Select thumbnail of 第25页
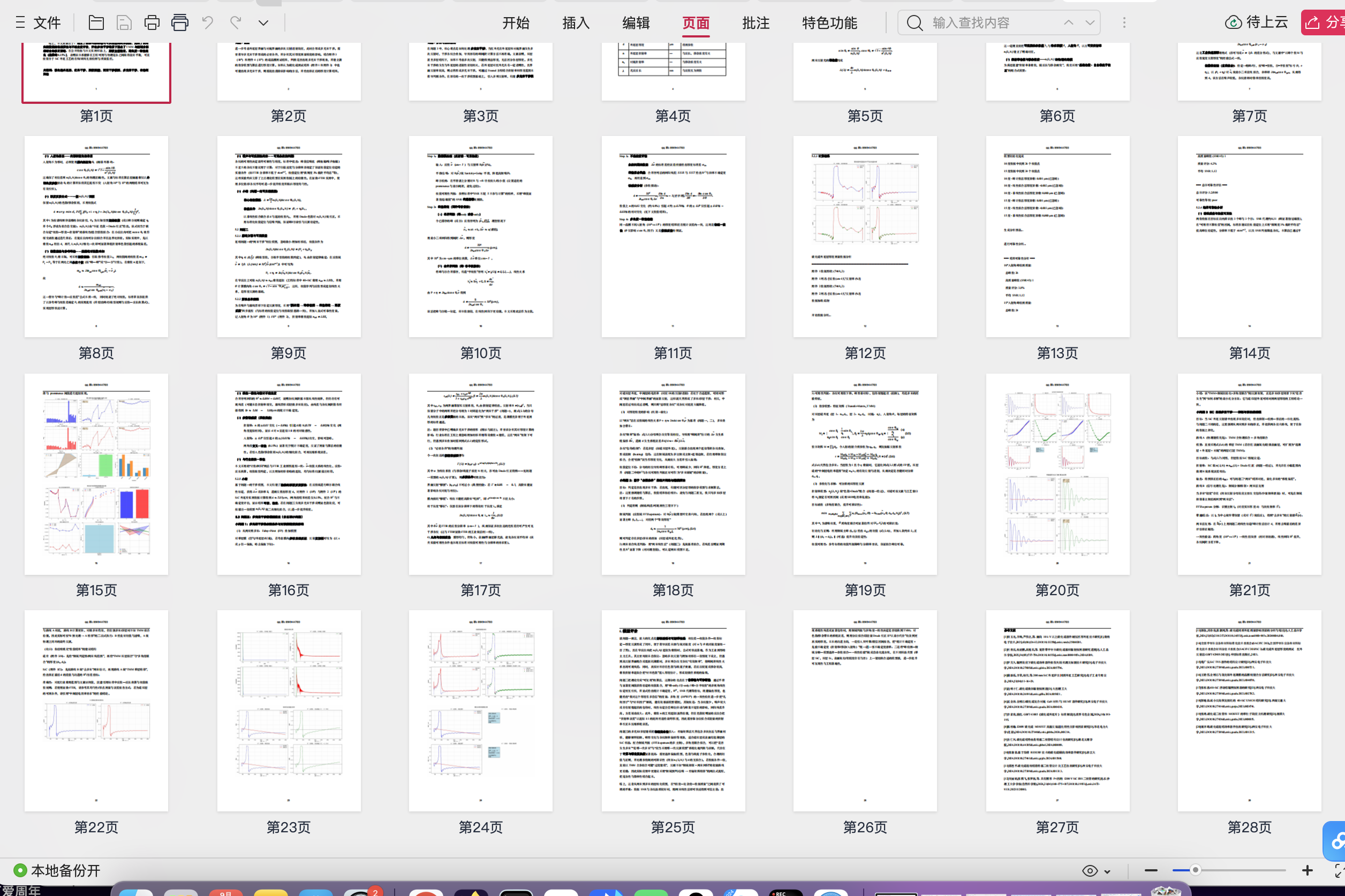The height and width of the screenshot is (896, 1345). 674,710
